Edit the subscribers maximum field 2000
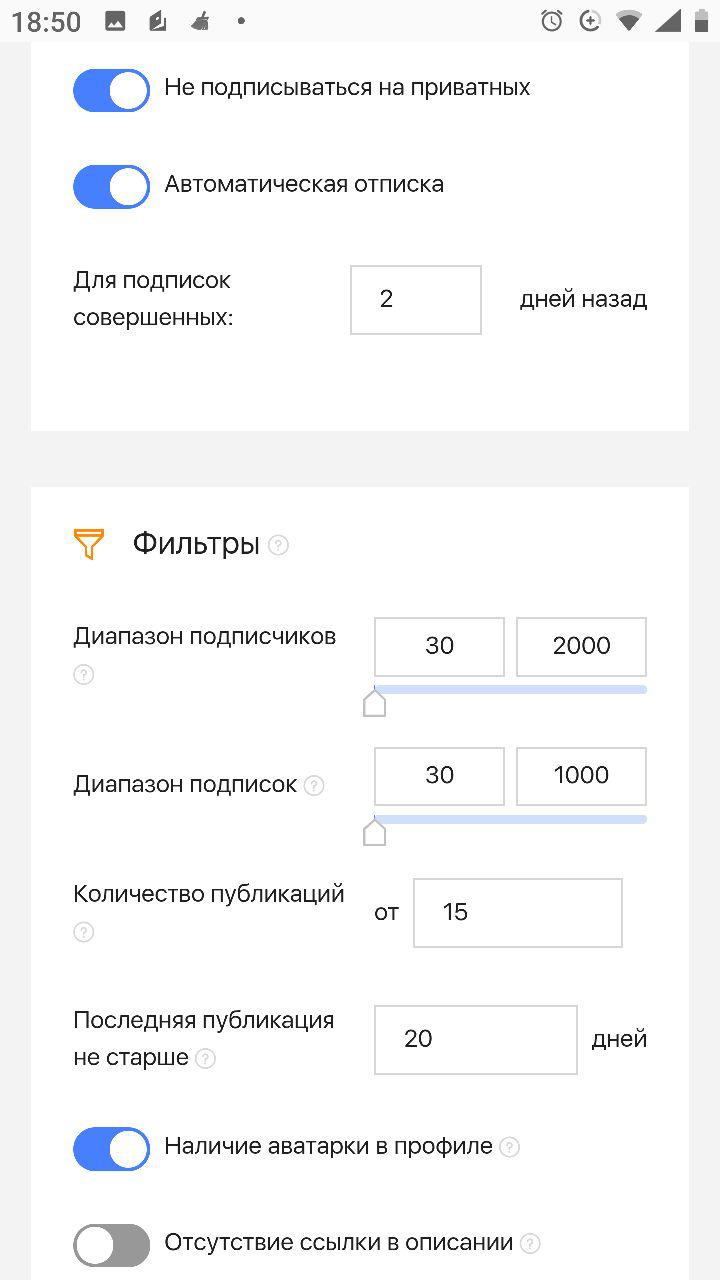The width and height of the screenshot is (720, 1280). pyautogui.click(x=581, y=647)
